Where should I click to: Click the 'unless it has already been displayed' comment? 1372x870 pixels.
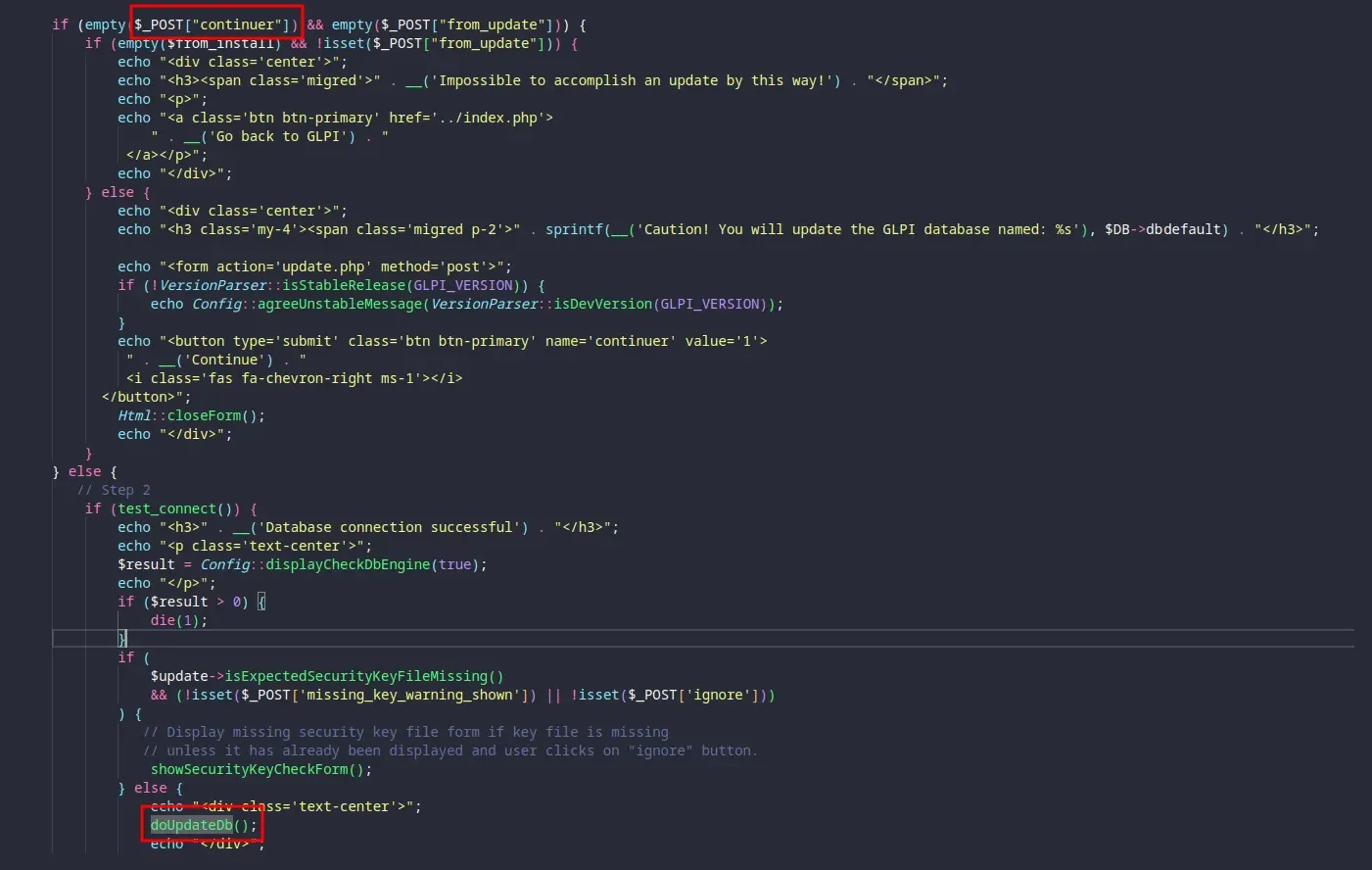tap(450, 750)
